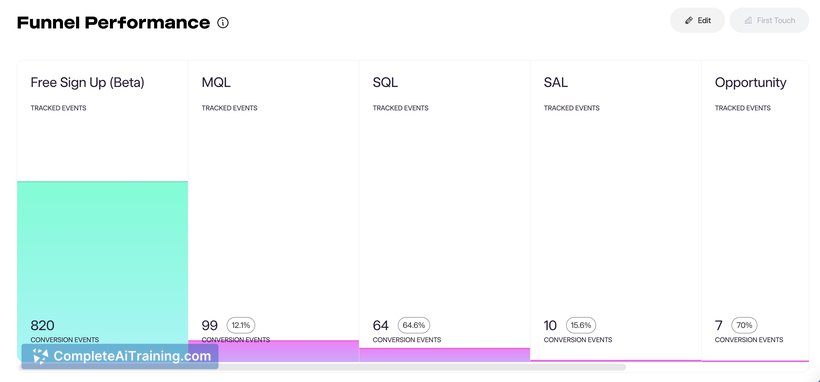The height and width of the screenshot is (382, 820).
Task: Click the pink SQL funnel bar
Action: tap(445, 355)
